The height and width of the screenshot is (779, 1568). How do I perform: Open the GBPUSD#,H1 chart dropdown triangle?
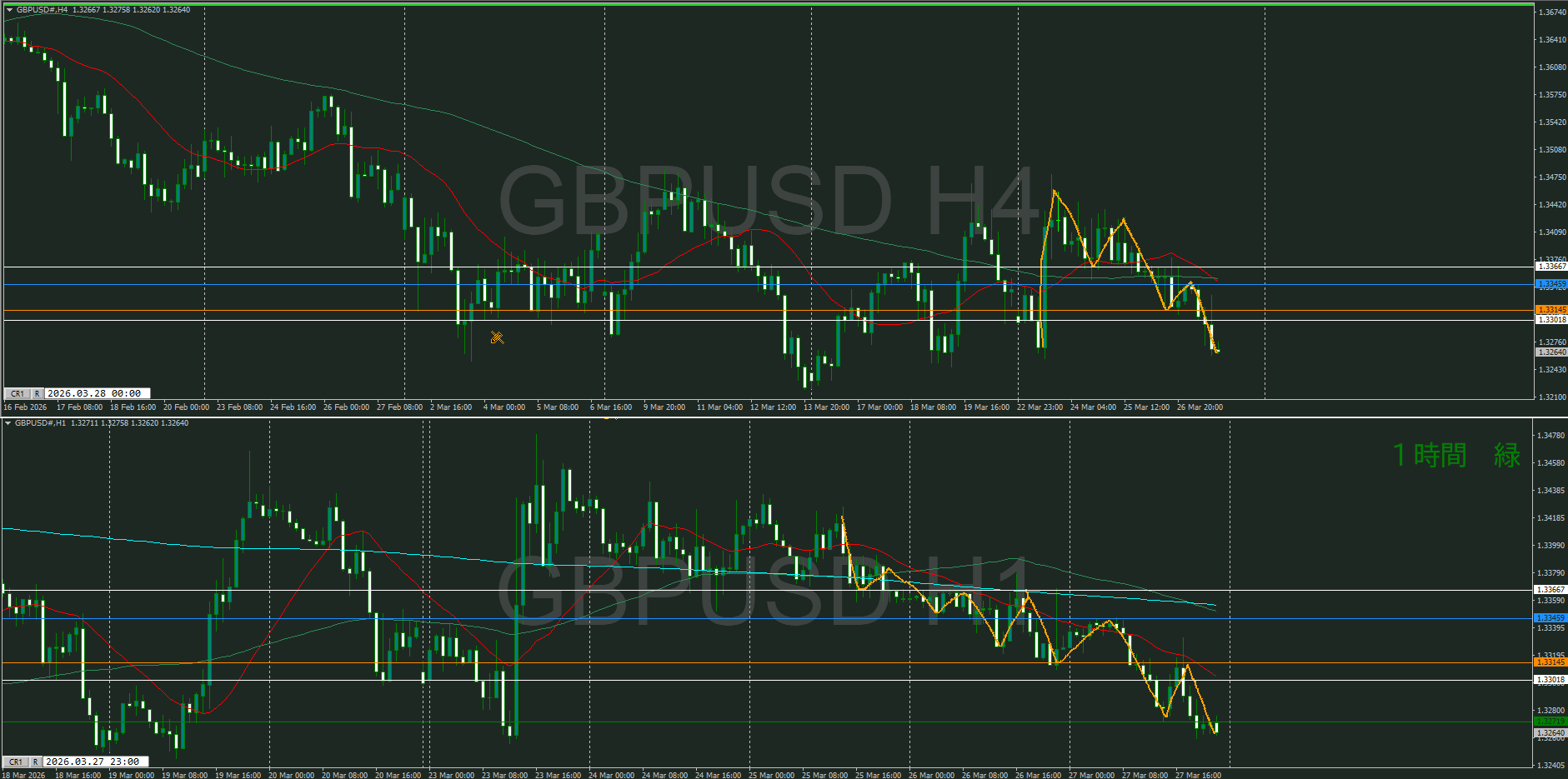pyautogui.click(x=8, y=423)
